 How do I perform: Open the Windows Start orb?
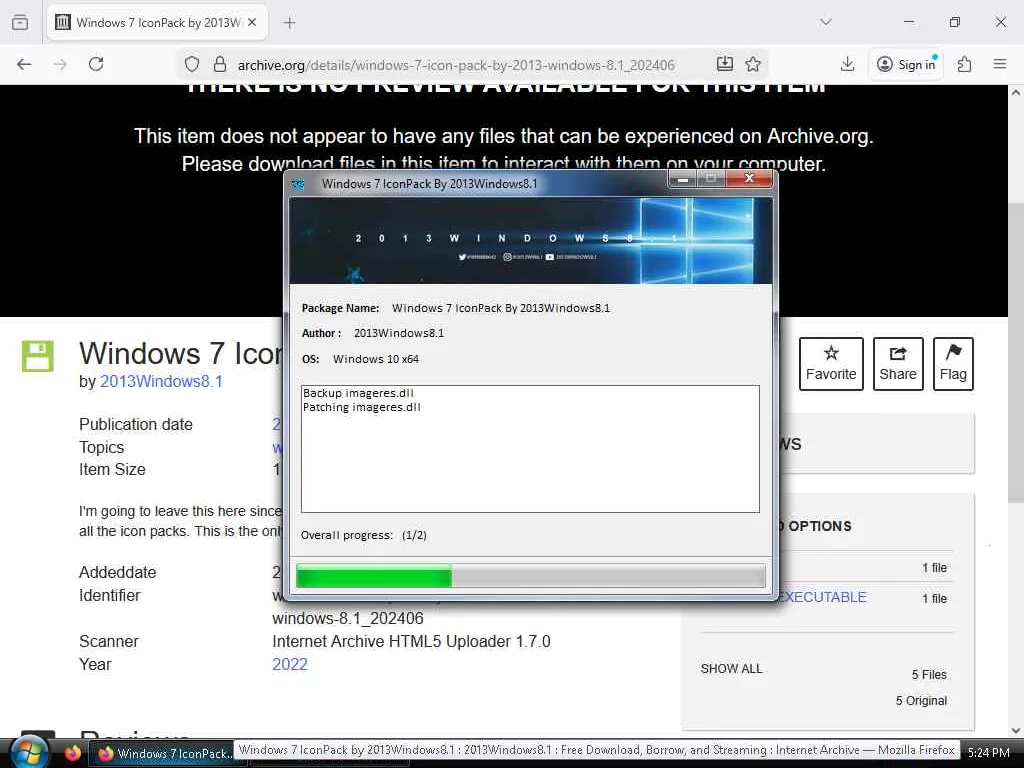pos(28,752)
